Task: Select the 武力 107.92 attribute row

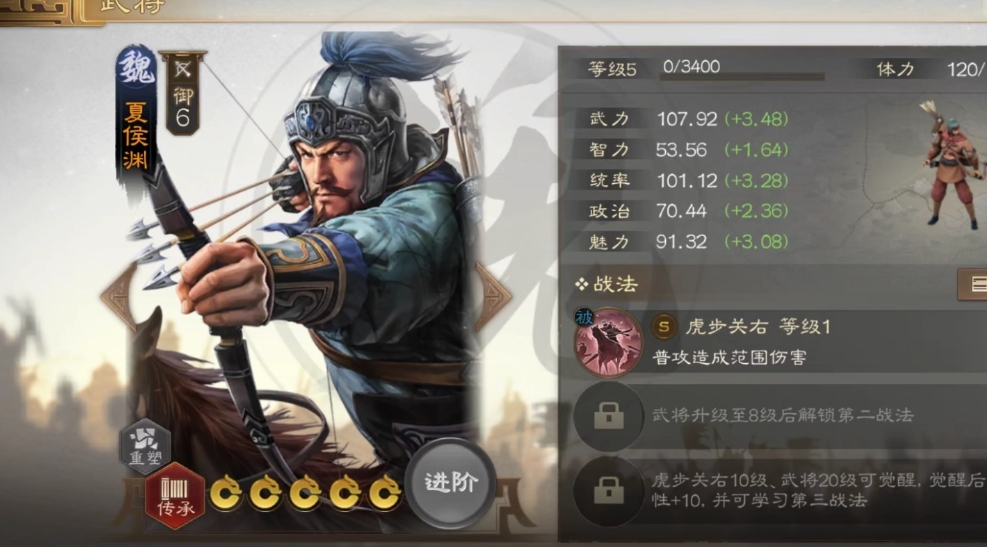Action: coord(688,119)
